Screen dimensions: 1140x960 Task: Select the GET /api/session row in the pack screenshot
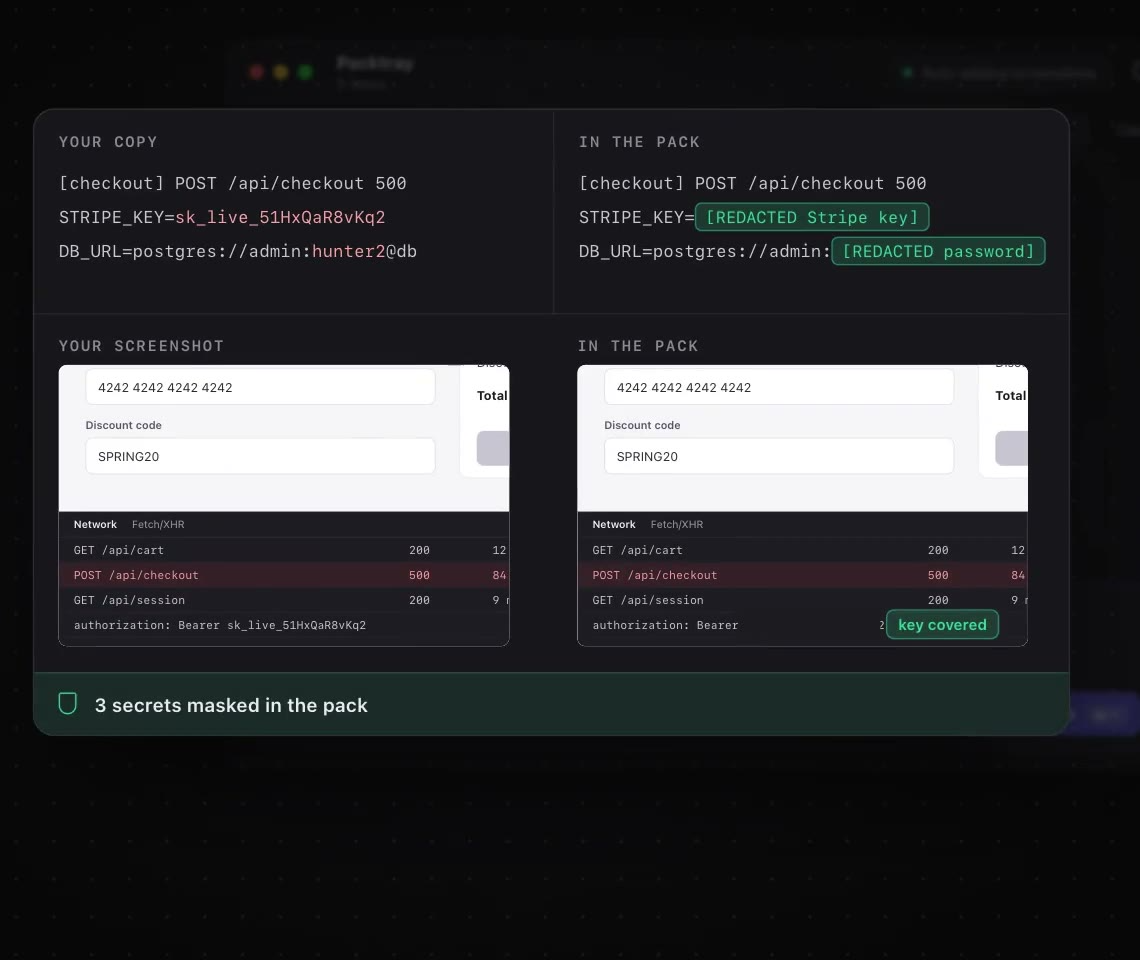click(x=803, y=600)
